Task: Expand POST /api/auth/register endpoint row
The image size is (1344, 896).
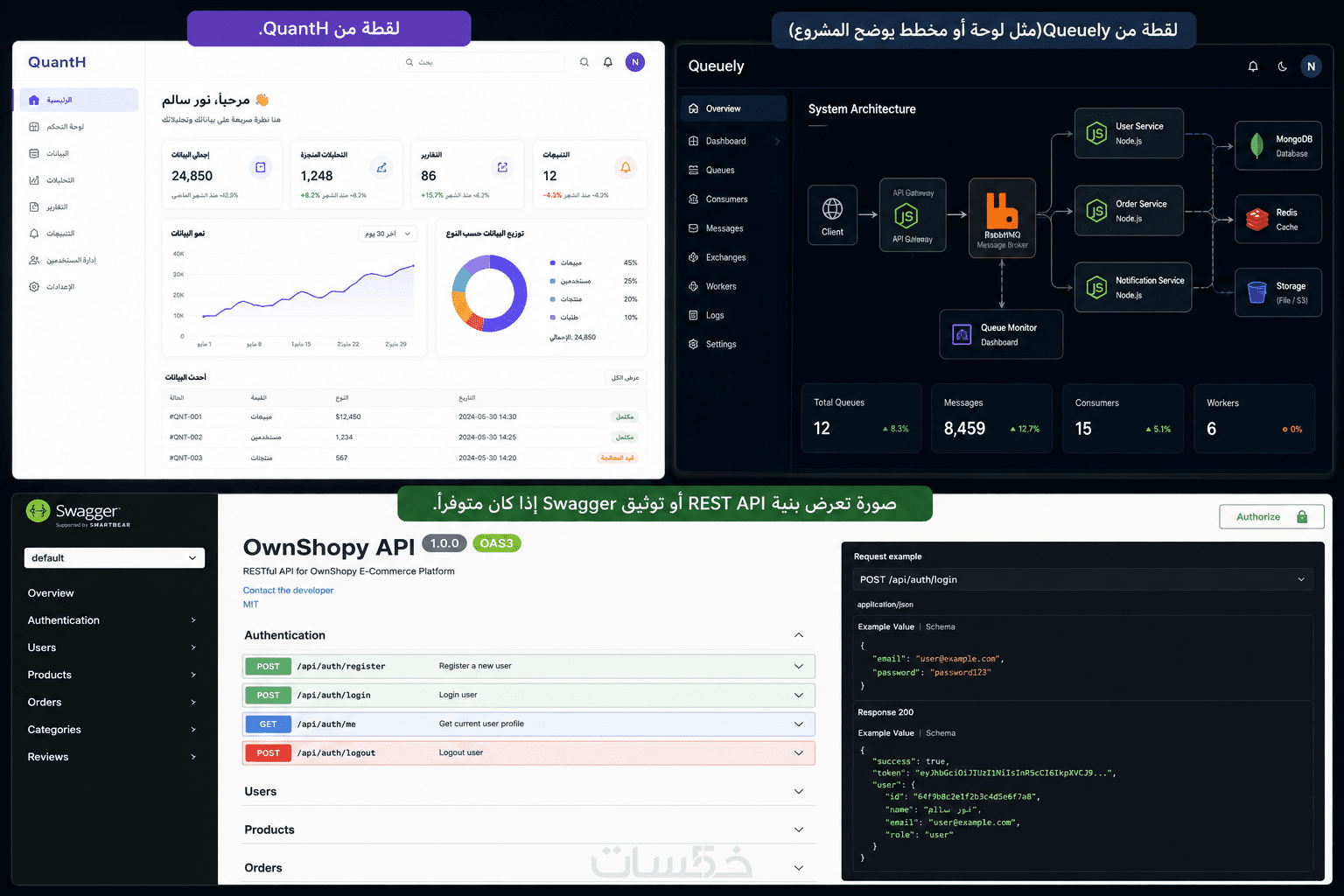Action: click(x=528, y=666)
